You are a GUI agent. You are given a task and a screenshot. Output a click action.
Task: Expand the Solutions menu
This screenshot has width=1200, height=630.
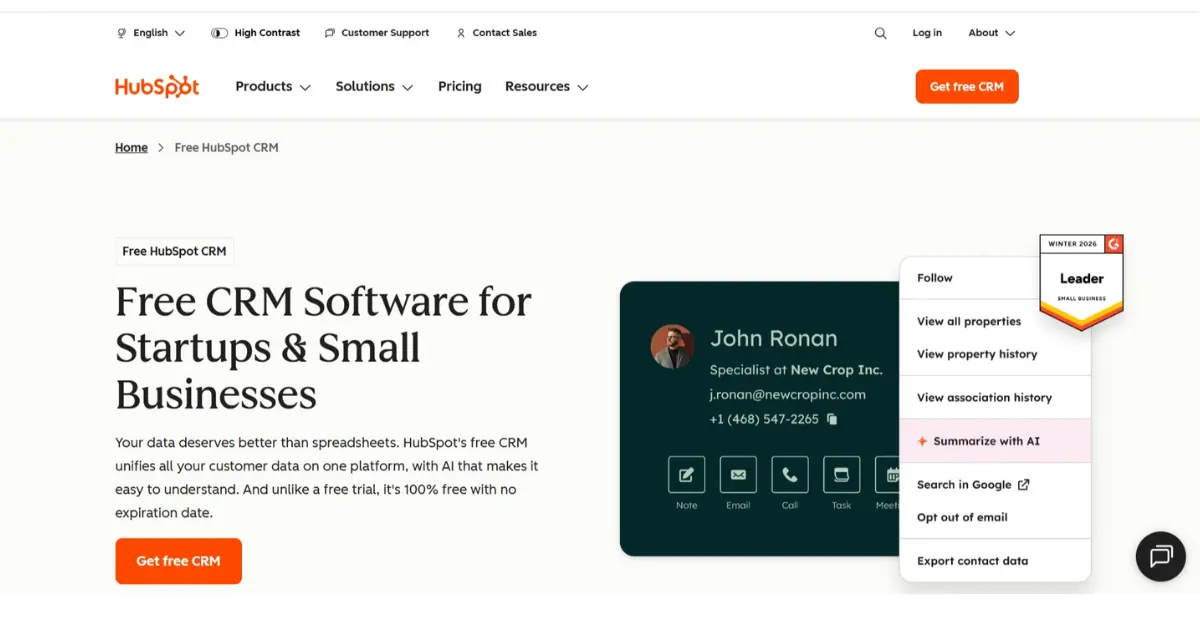pyautogui.click(x=374, y=87)
